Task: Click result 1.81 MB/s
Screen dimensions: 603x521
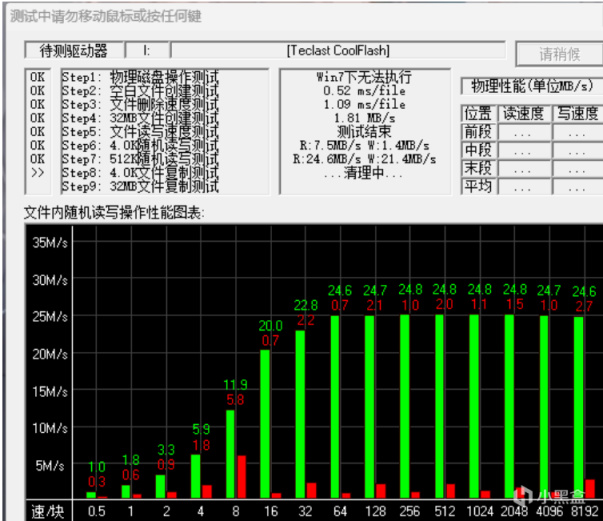Action: pos(364,118)
